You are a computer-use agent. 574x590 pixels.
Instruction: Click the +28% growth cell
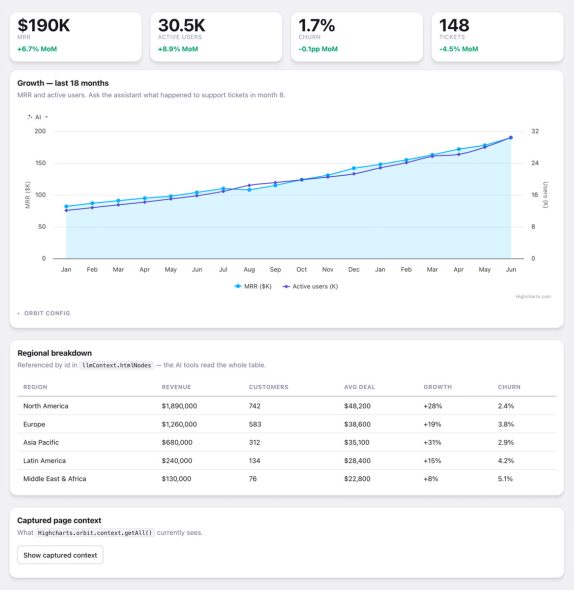pos(433,406)
